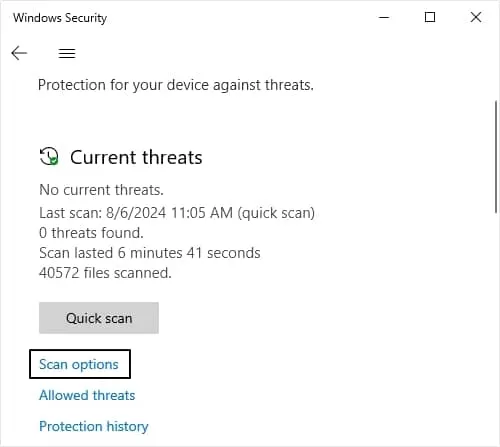Click the Last scan date line
This screenshot has width=500, height=447.
click(x=177, y=213)
